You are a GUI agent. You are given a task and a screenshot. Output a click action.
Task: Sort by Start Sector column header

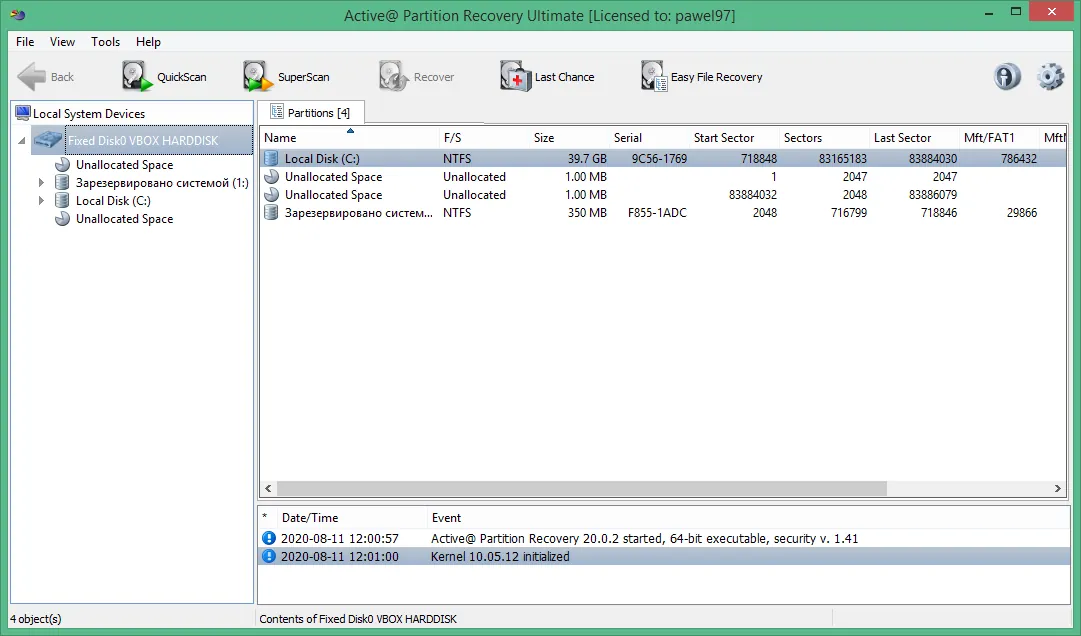[734, 138]
